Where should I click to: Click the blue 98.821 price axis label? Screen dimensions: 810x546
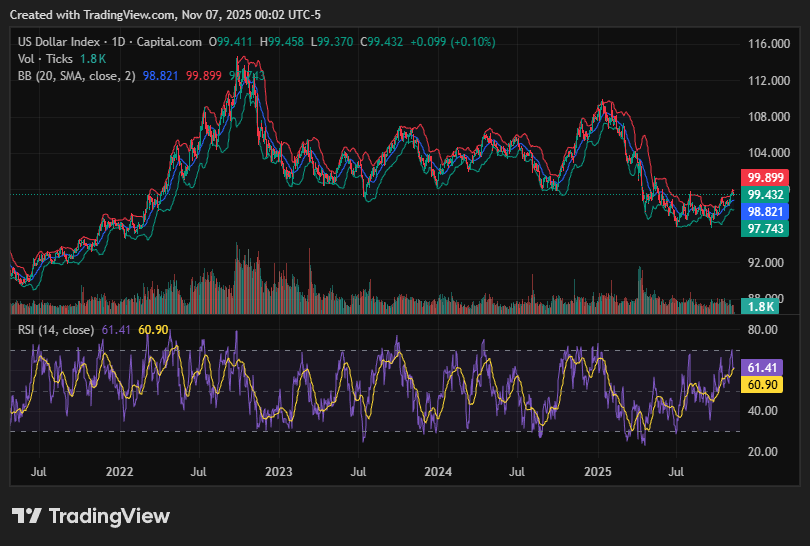(x=765, y=212)
